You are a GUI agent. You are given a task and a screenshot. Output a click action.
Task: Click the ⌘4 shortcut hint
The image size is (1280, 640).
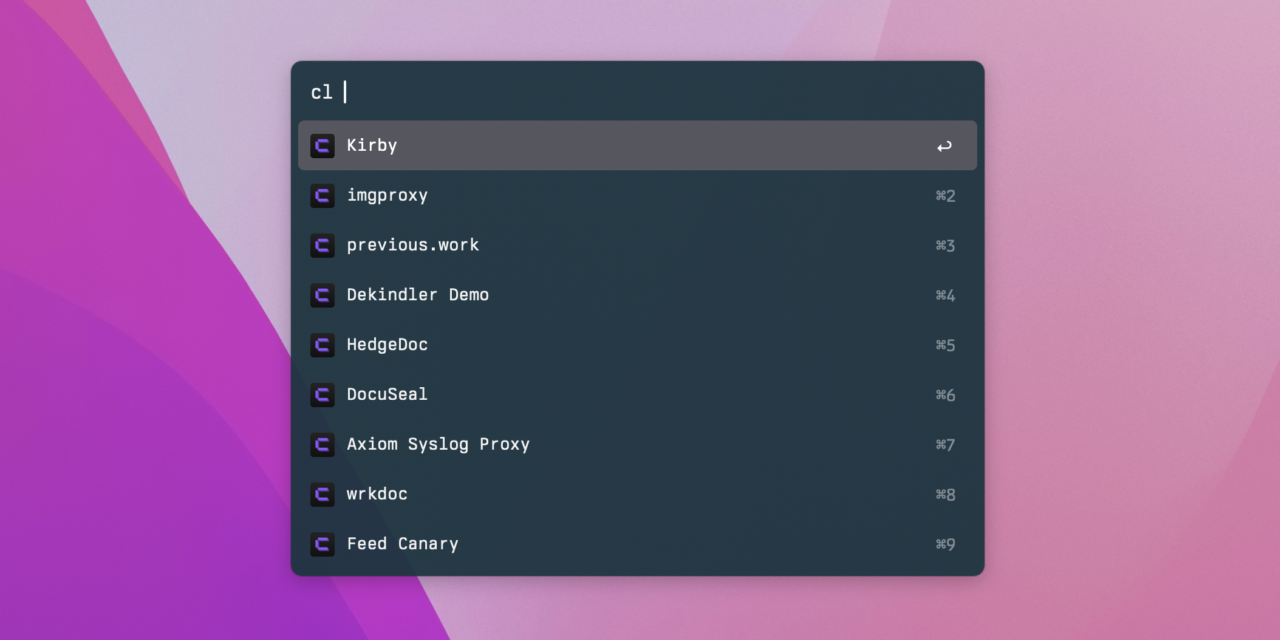[945, 296]
